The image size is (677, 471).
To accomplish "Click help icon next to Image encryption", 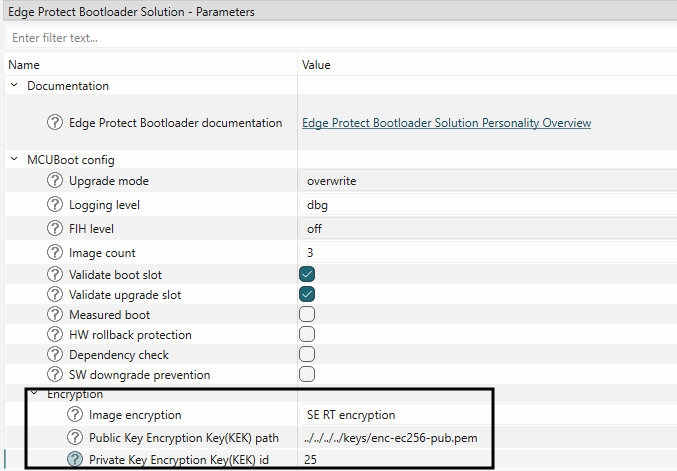I will pos(75,414).
